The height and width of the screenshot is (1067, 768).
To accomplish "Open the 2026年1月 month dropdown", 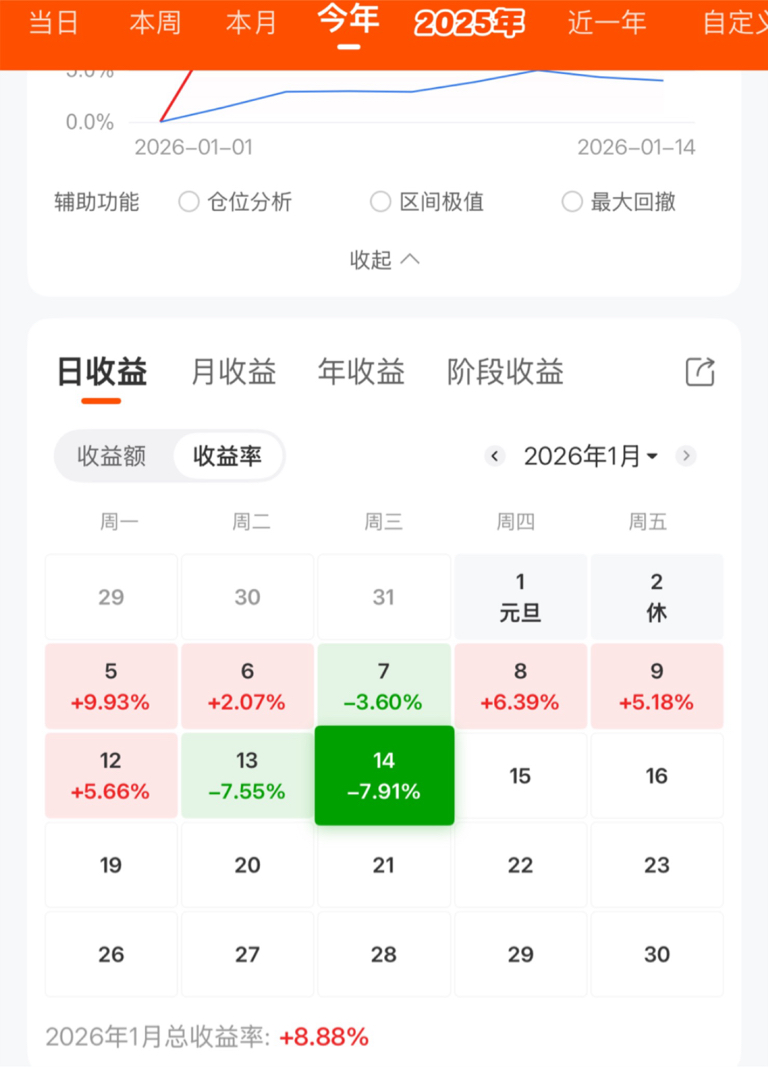I will coord(590,456).
